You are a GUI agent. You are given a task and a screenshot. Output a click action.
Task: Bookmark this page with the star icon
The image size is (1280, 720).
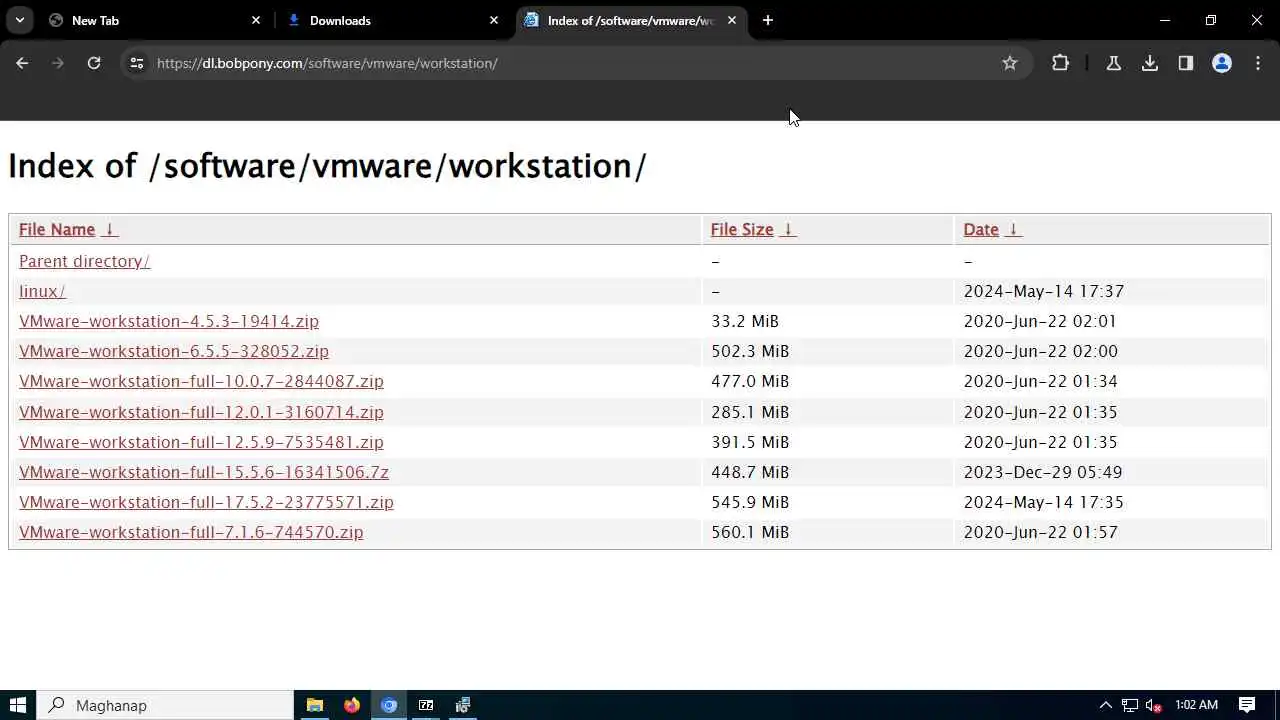[1010, 63]
